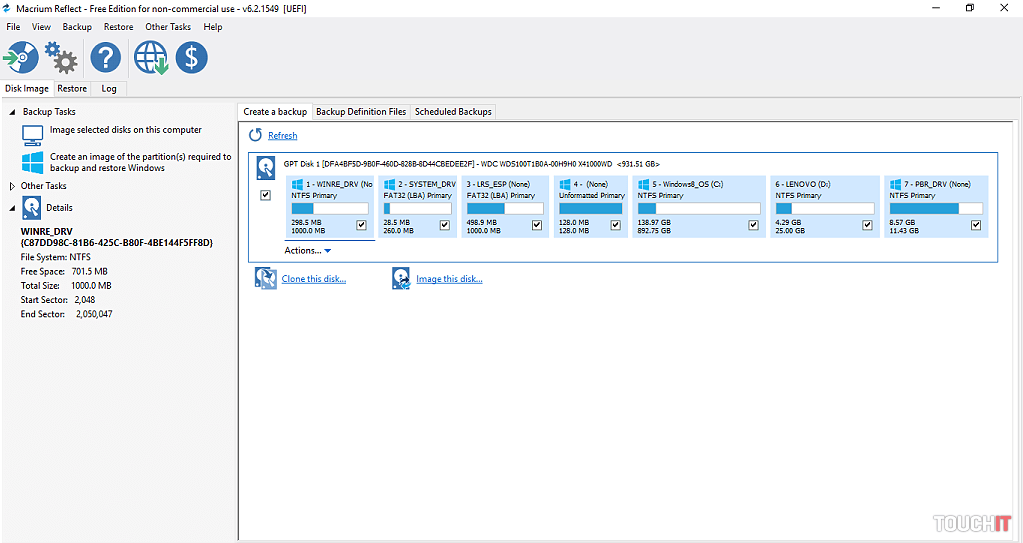Open the Other Tasks menu in menu bar
Viewport: 1023px width, 543px height.
pos(167,27)
